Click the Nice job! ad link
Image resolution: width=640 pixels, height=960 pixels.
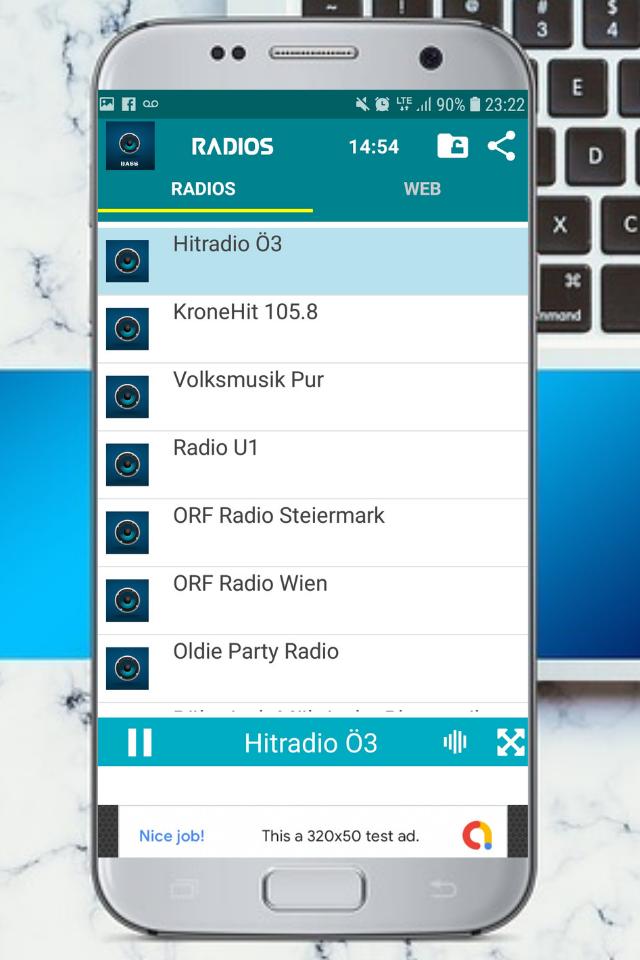click(x=171, y=836)
